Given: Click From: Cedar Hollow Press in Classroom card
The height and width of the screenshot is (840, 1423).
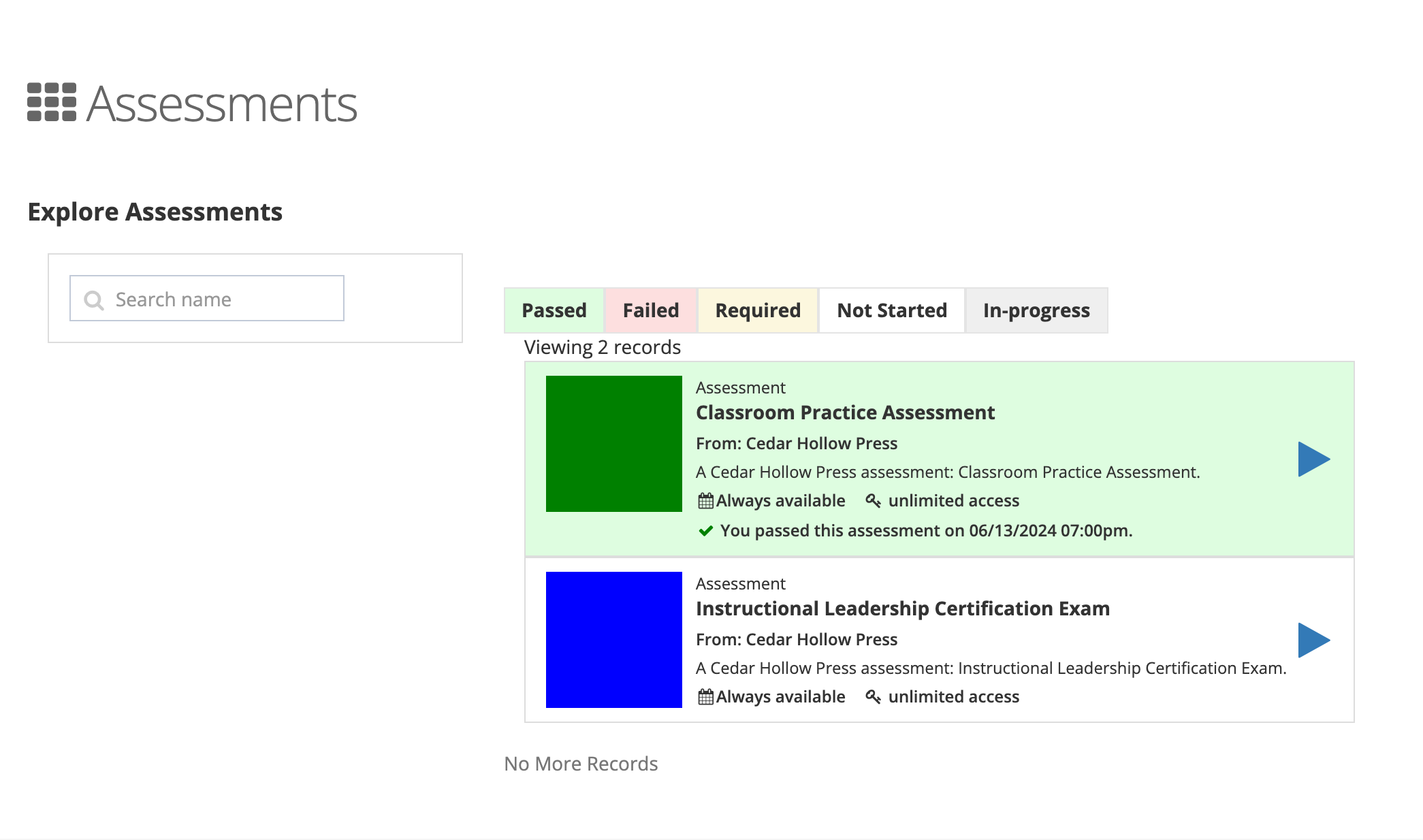Looking at the screenshot, I should point(797,444).
